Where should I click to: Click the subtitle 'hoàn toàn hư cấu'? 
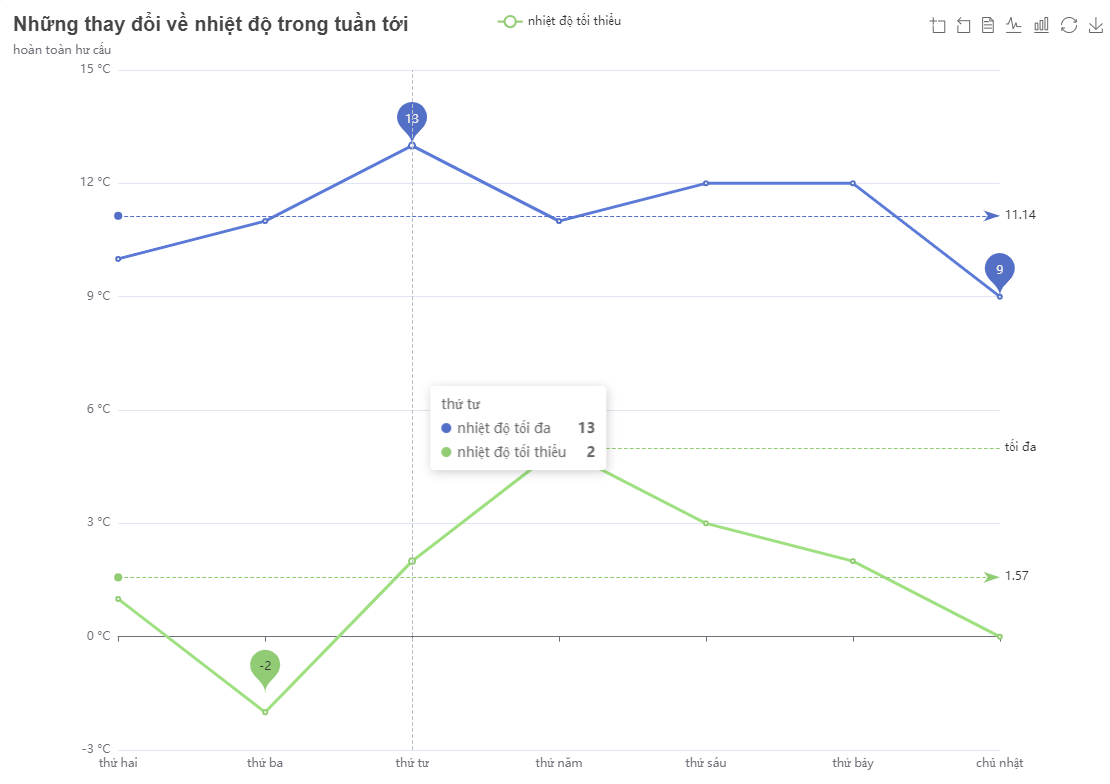[x=62, y=50]
